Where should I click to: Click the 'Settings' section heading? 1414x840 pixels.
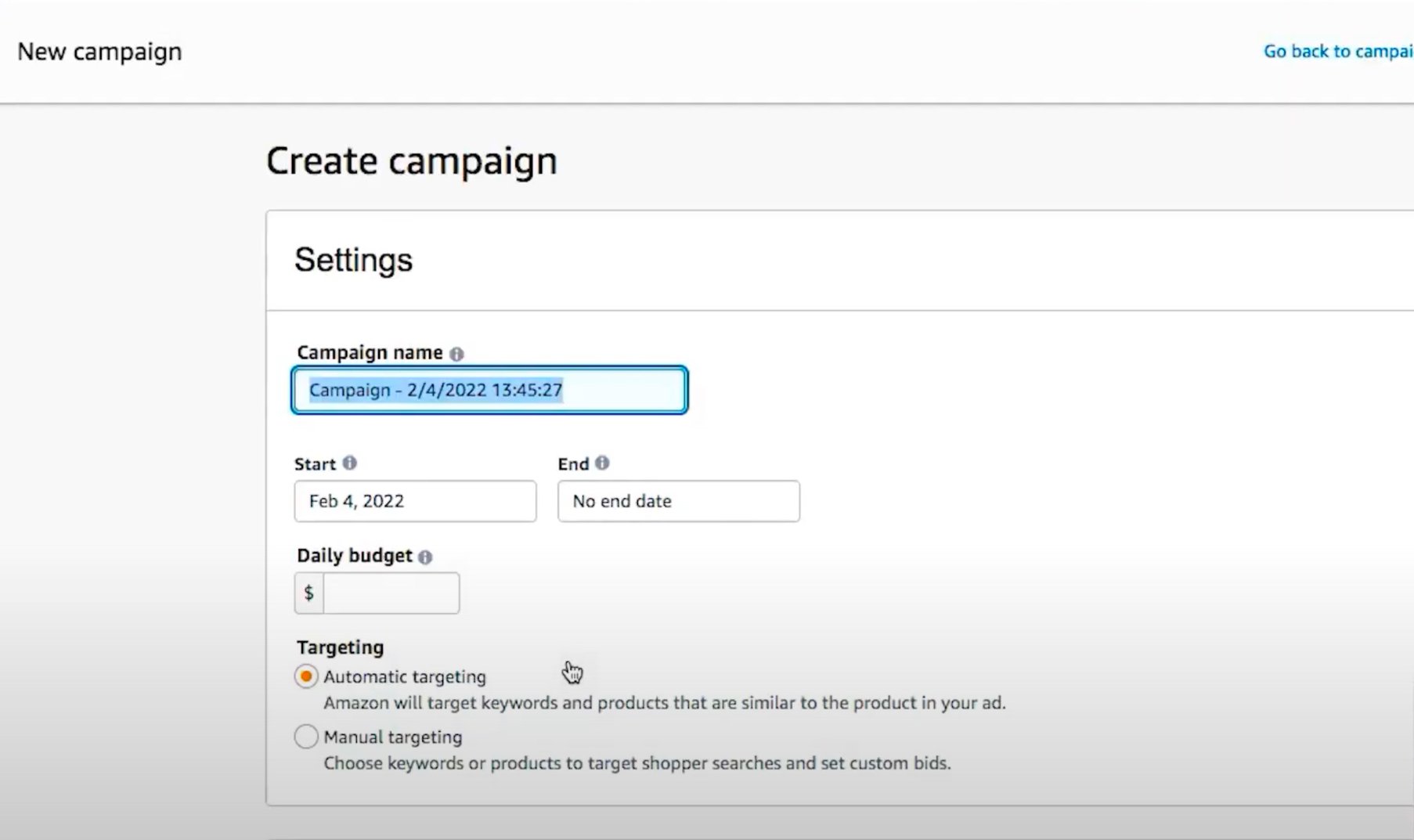pyautogui.click(x=353, y=261)
